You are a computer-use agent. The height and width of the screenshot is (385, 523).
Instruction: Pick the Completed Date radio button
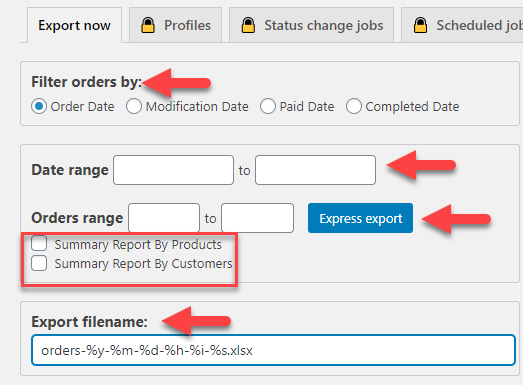[x=354, y=106]
